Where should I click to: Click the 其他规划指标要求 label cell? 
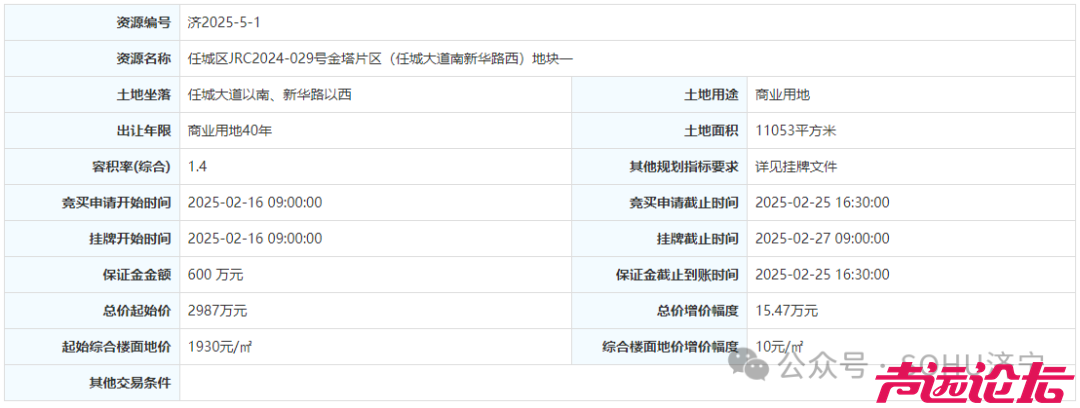click(660, 167)
